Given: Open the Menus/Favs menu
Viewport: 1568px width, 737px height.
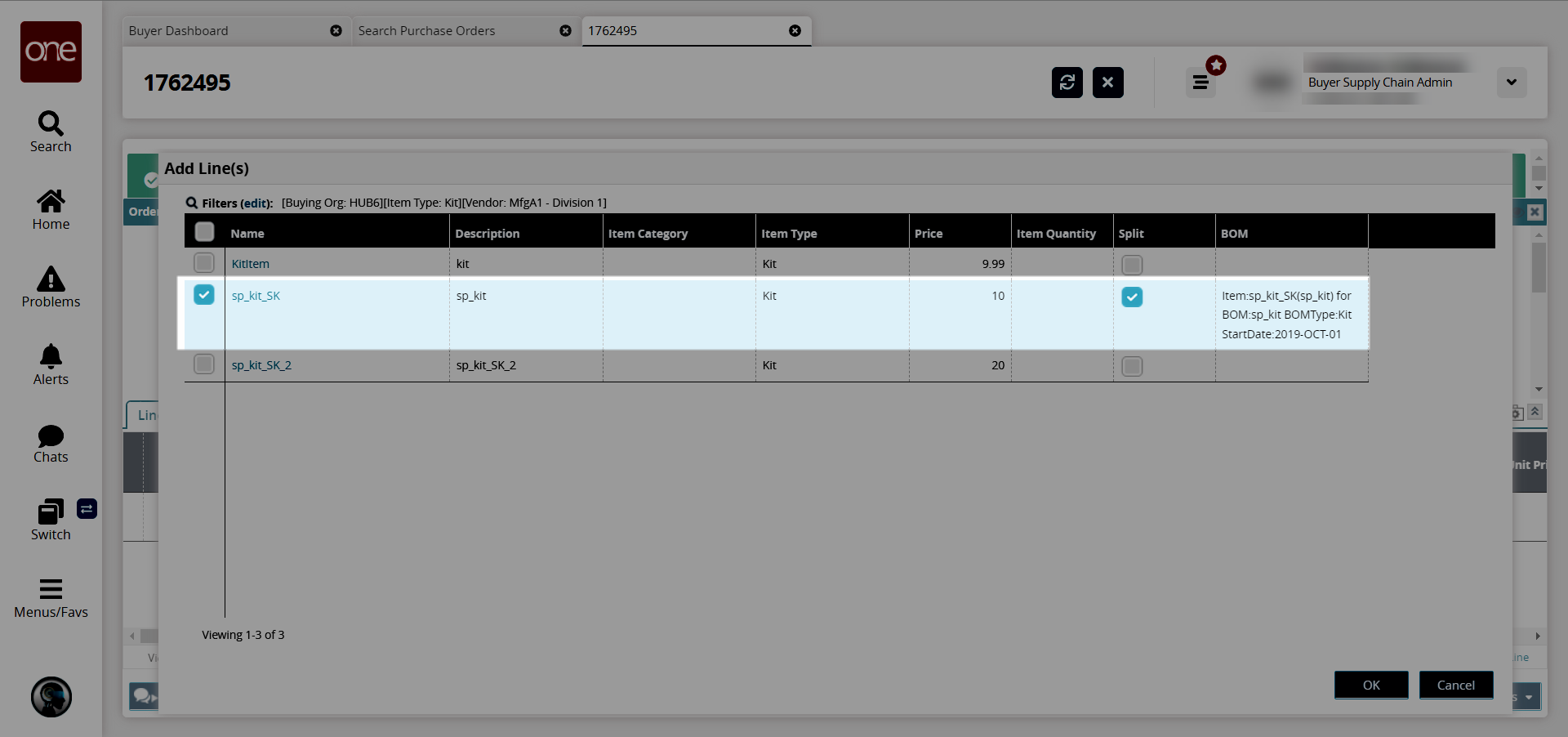Looking at the screenshot, I should (x=51, y=598).
